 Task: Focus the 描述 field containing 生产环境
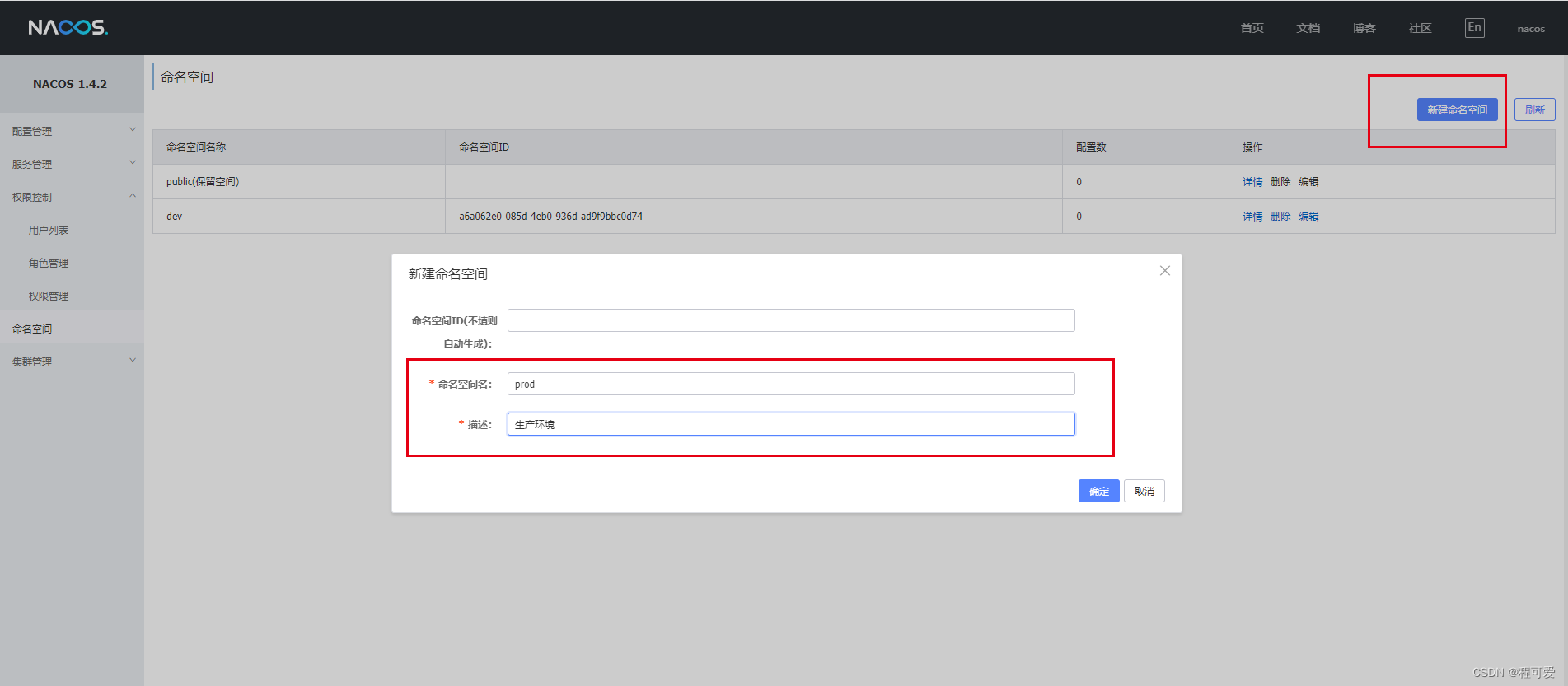pyautogui.click(x=791, y=424)
